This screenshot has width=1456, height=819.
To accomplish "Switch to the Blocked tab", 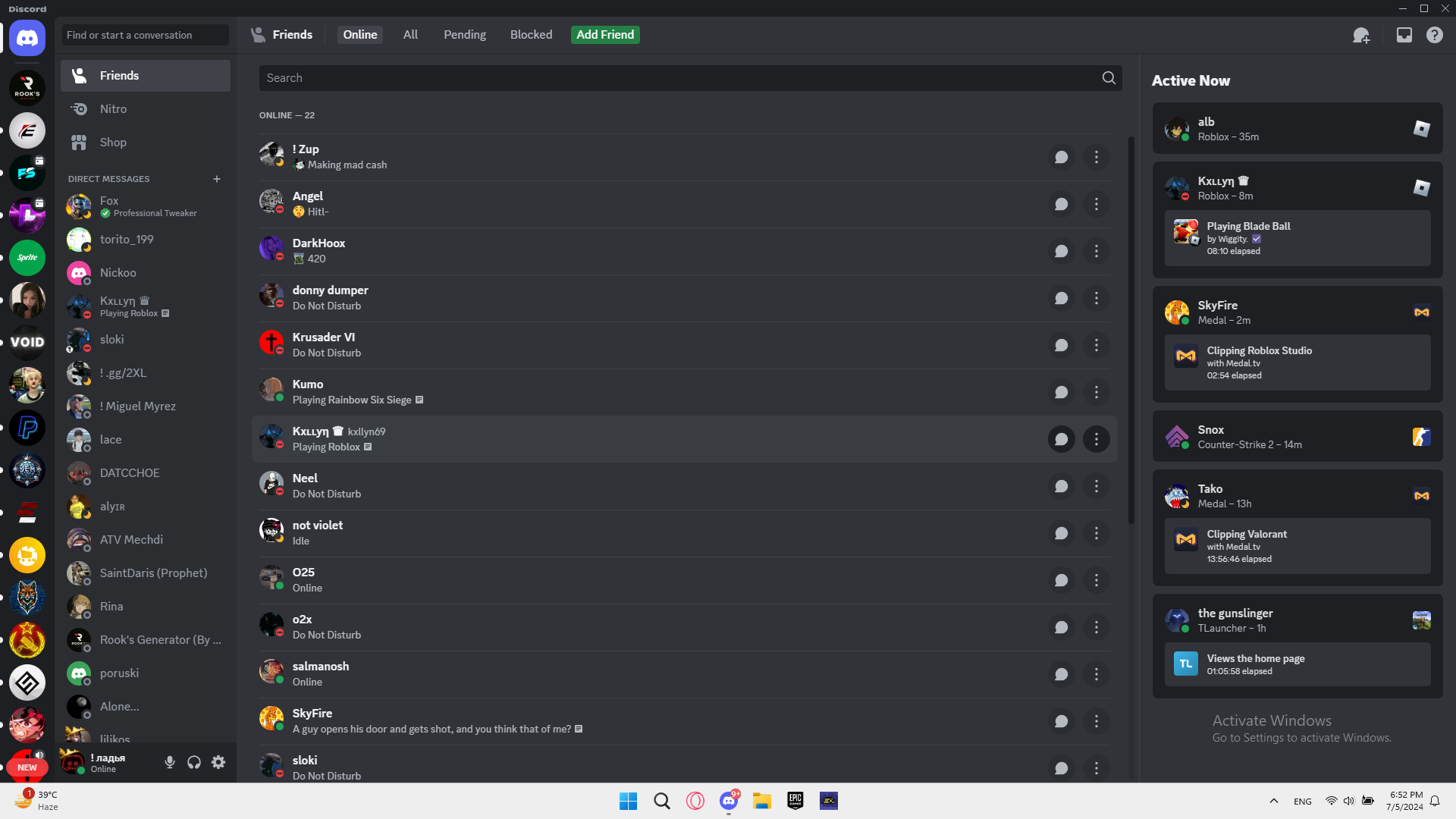I will point(532,35).
